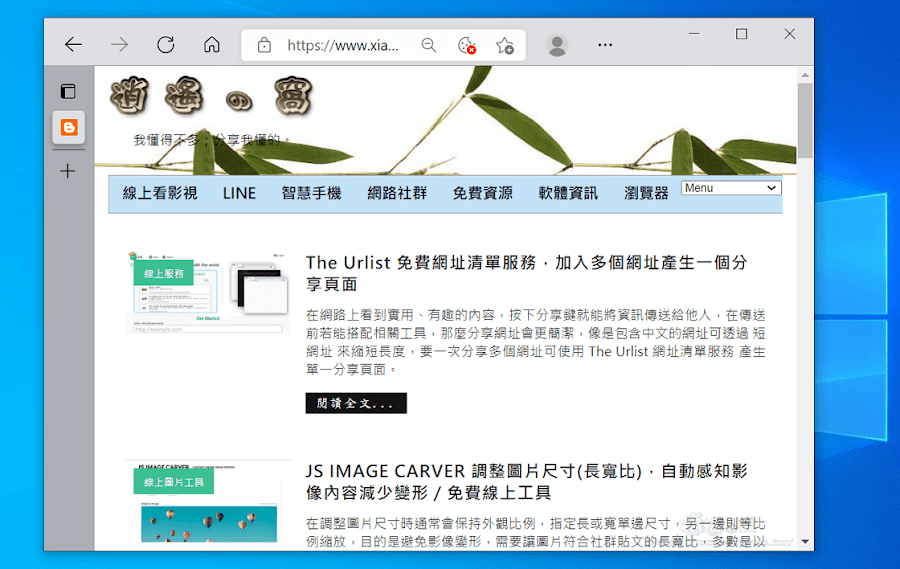Select the Blogger tab in the sidebar
Image resolution: width=900 pixels, height=569 pixels.
(69, 127)
